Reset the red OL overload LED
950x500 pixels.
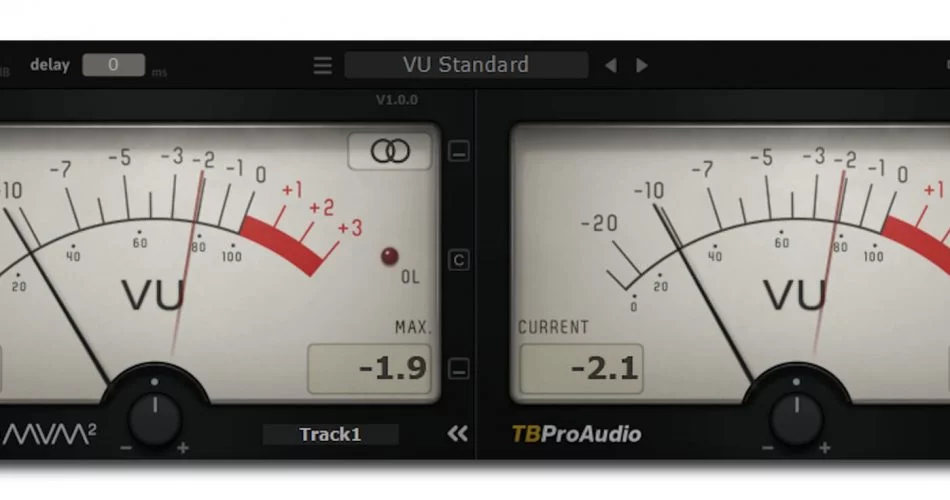(390, 256)
